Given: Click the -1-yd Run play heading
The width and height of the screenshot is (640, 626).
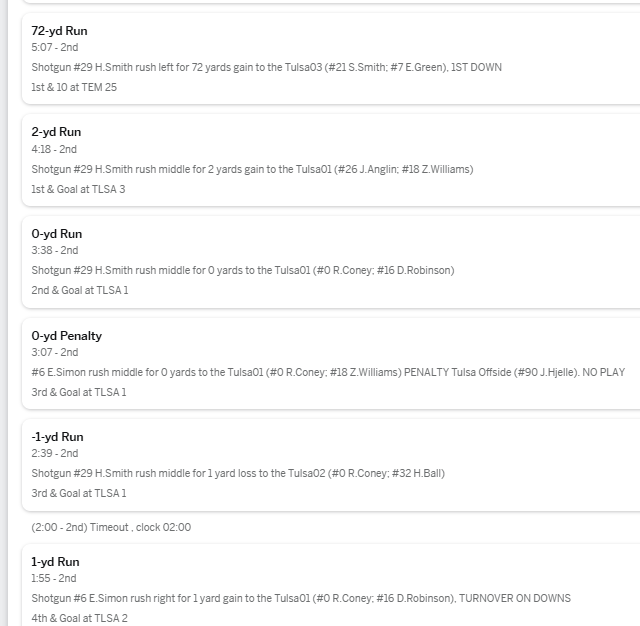Looking at the screenshot, I should (58, 437).
